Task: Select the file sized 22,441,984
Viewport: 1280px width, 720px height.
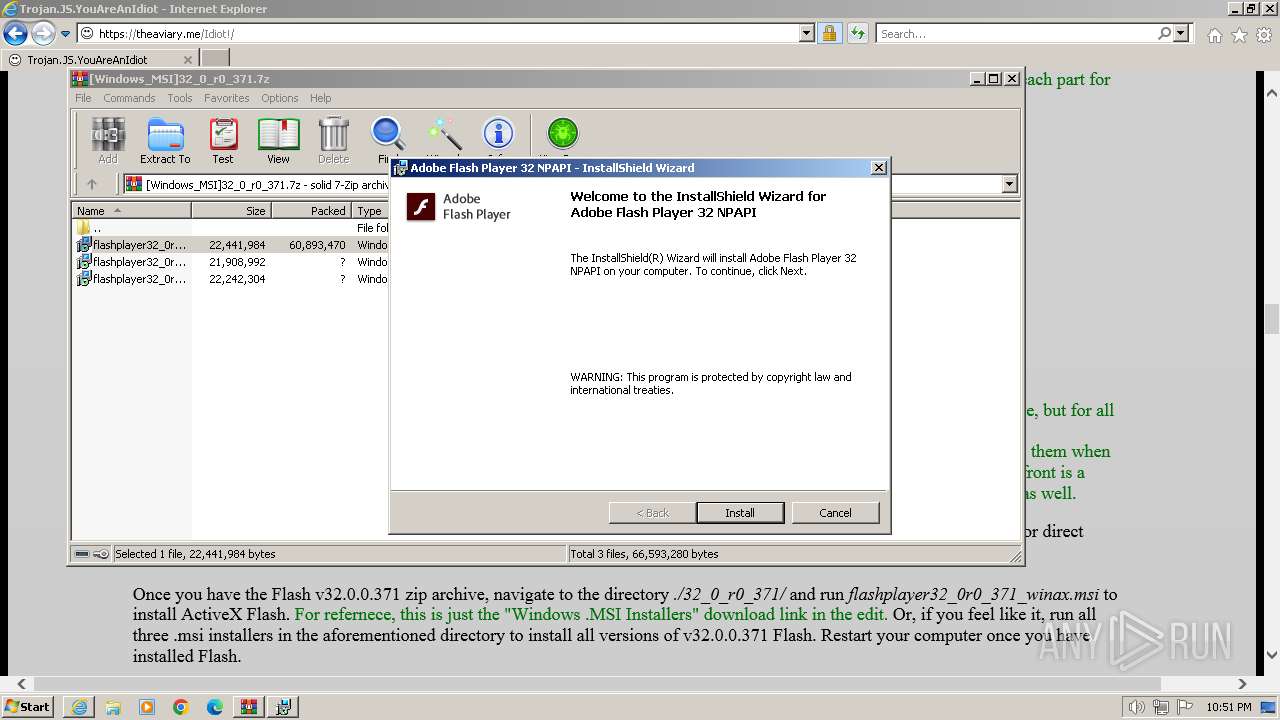Action: pos(231,244)
